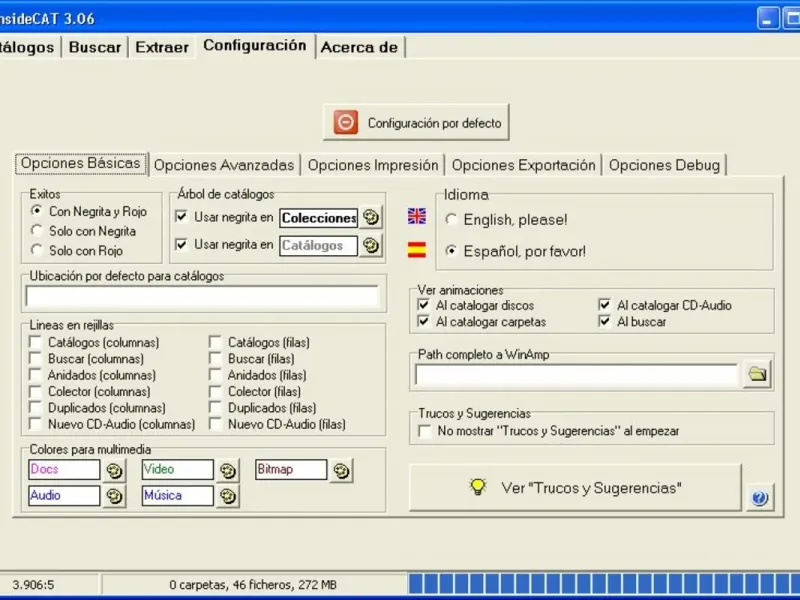
Task: Toggle Usar negrita en Catálogos checkbox
Action: pyautogui.click(x=181, y=244)
